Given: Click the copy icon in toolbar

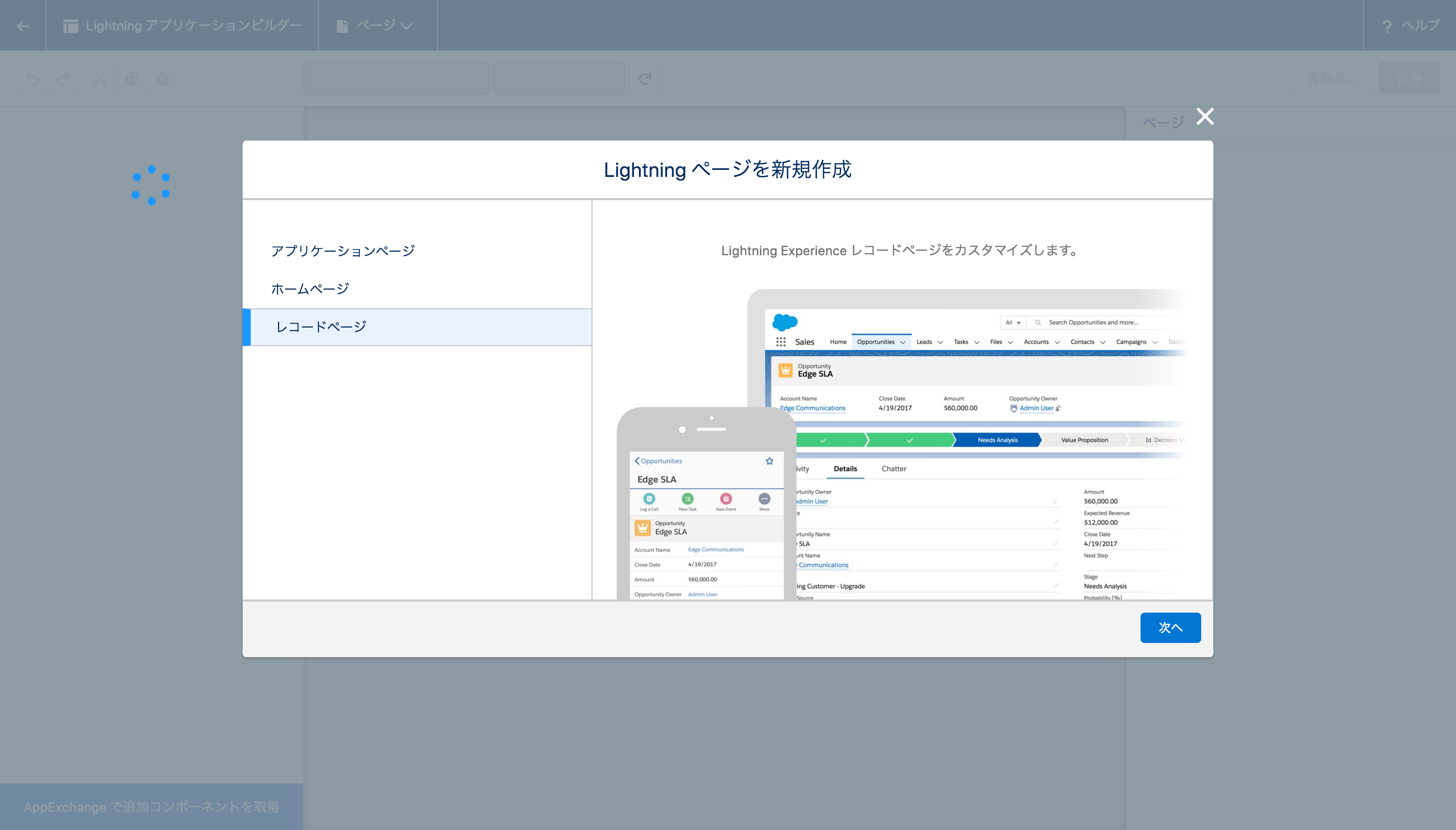Looking at the screenshot, I should [131, 79].
